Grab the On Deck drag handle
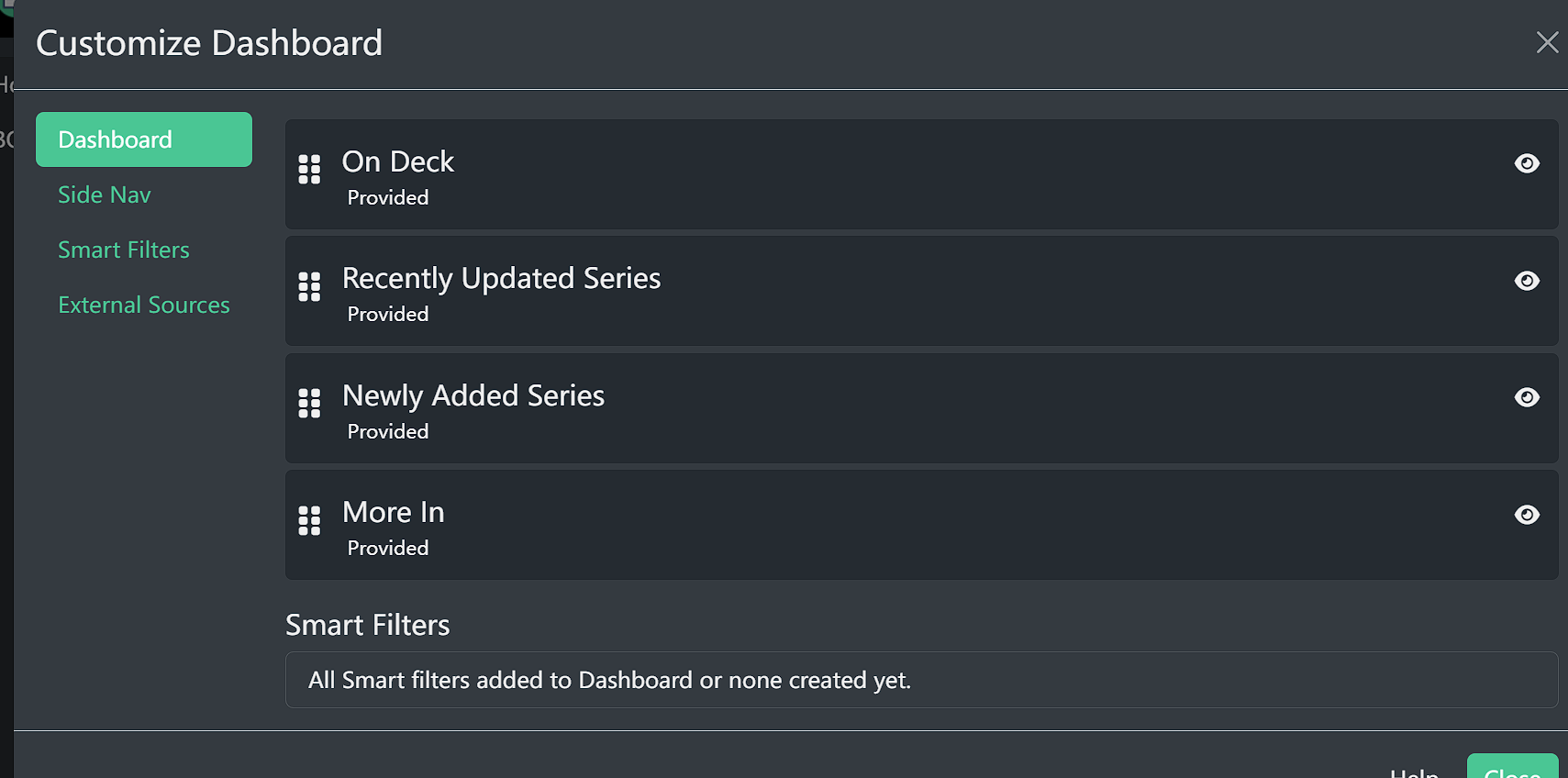 (x=309, y=169)
